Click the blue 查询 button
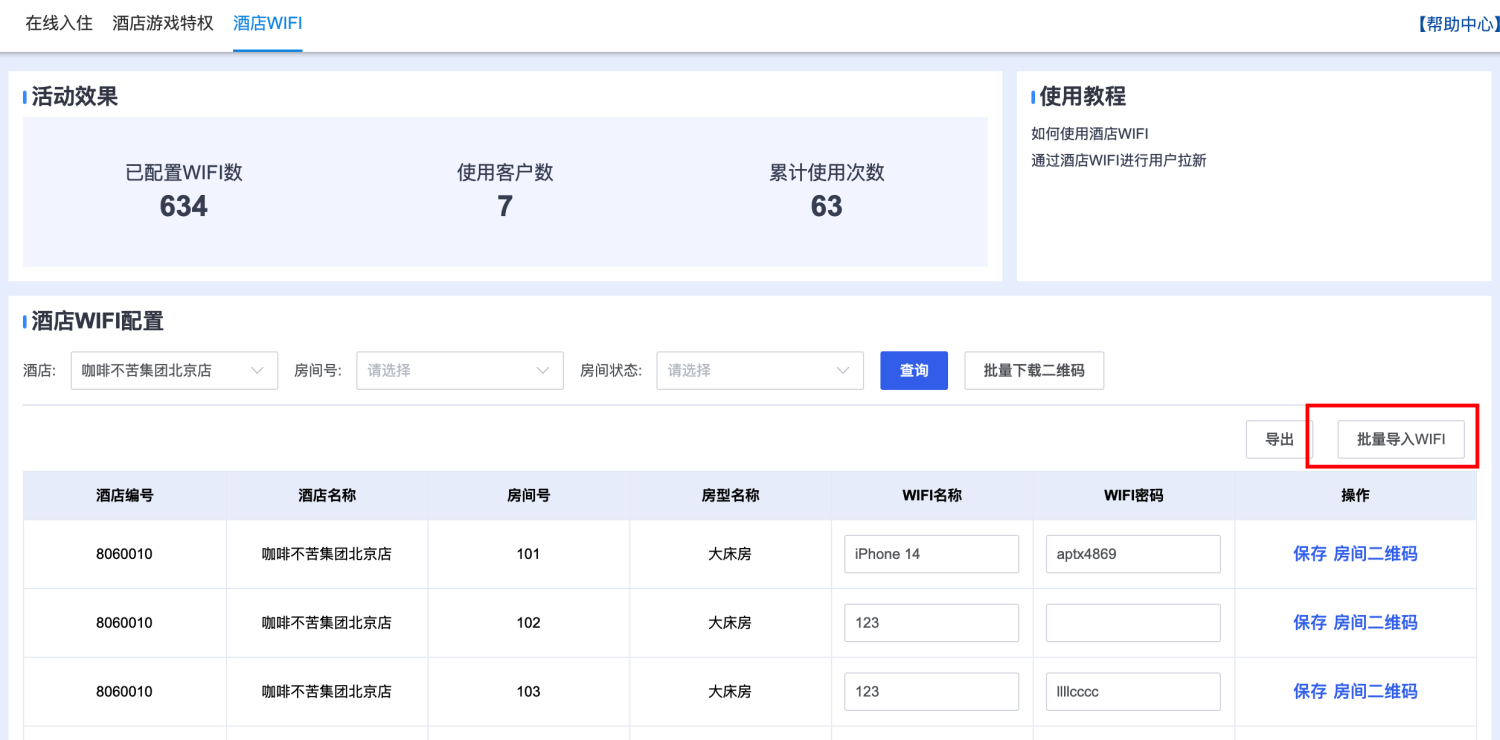This screenshot has width=1500, height=740. tap(914, 370)
